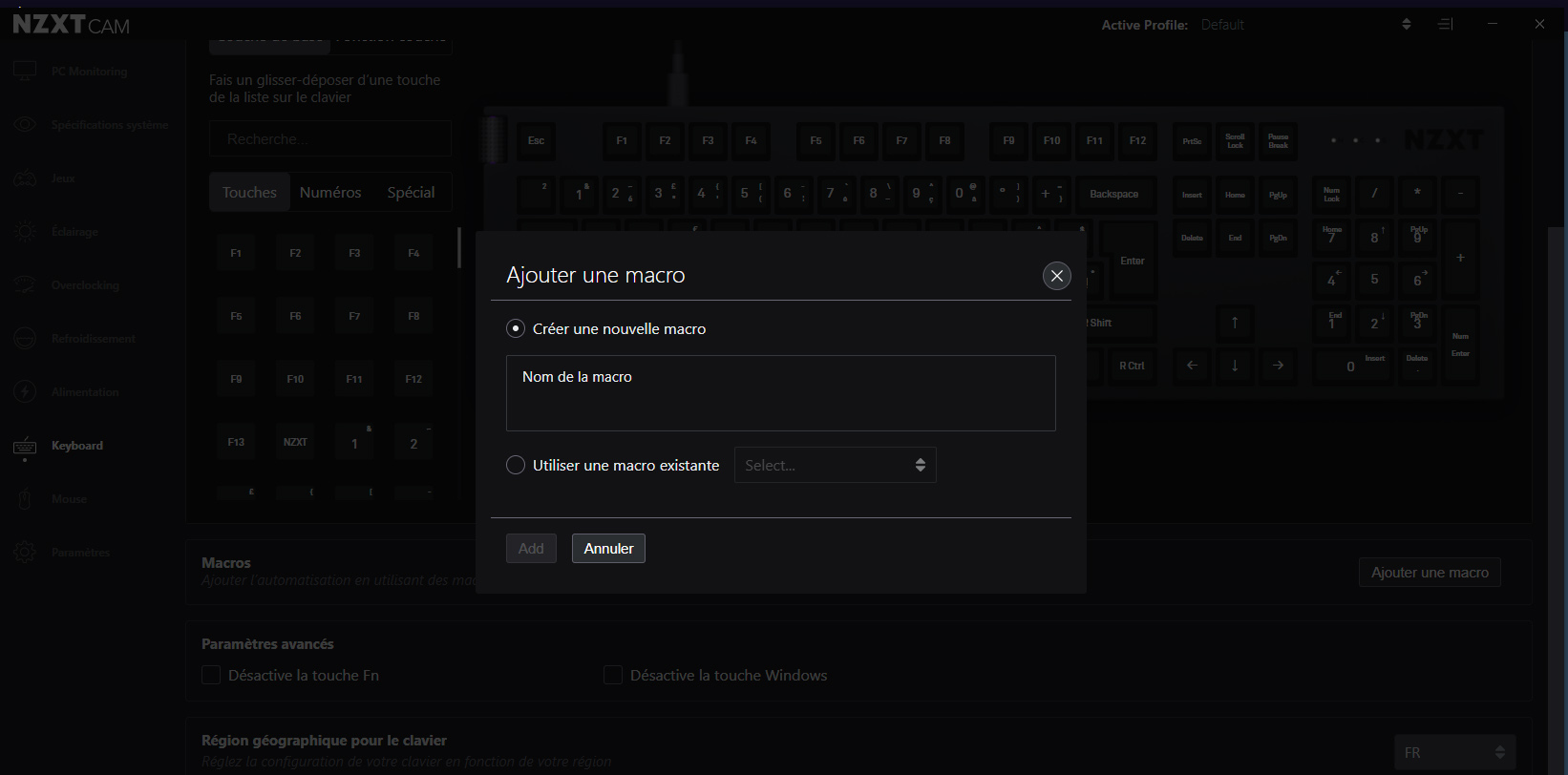Click the Pause Break key on keyboard image
Screen dimensions: 1568x775
(1278, 140)
